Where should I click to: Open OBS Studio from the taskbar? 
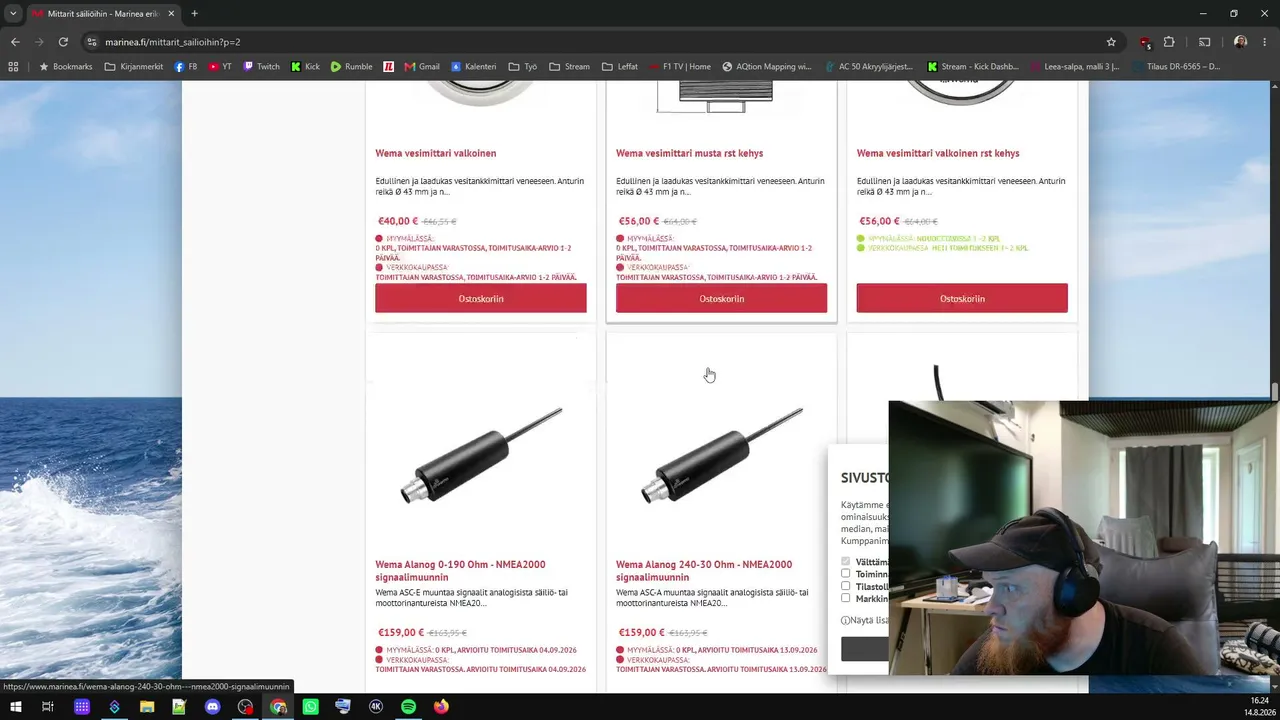pyautogui.click(x=245, y=707)
